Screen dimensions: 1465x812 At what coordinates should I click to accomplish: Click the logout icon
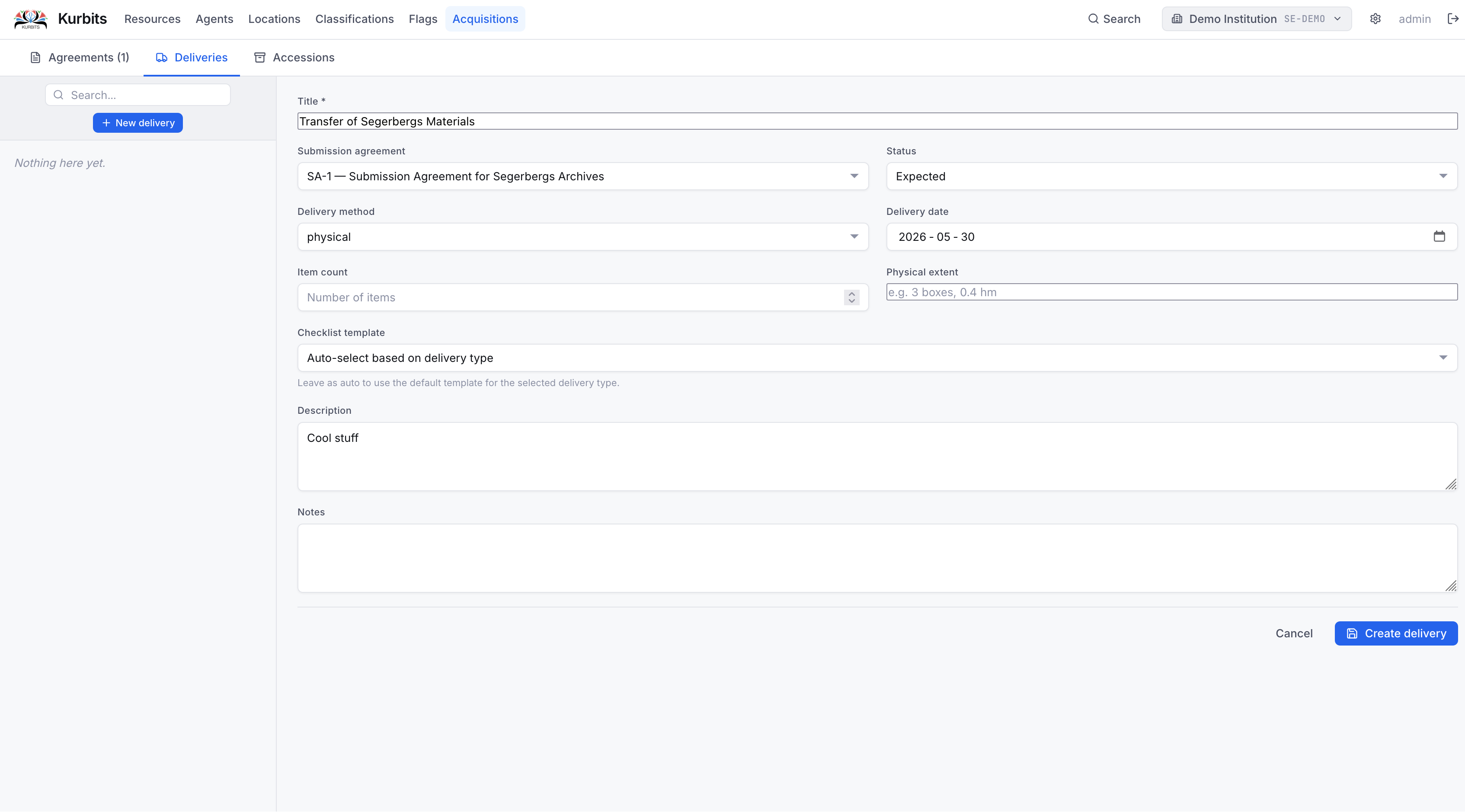[1452, 19]
